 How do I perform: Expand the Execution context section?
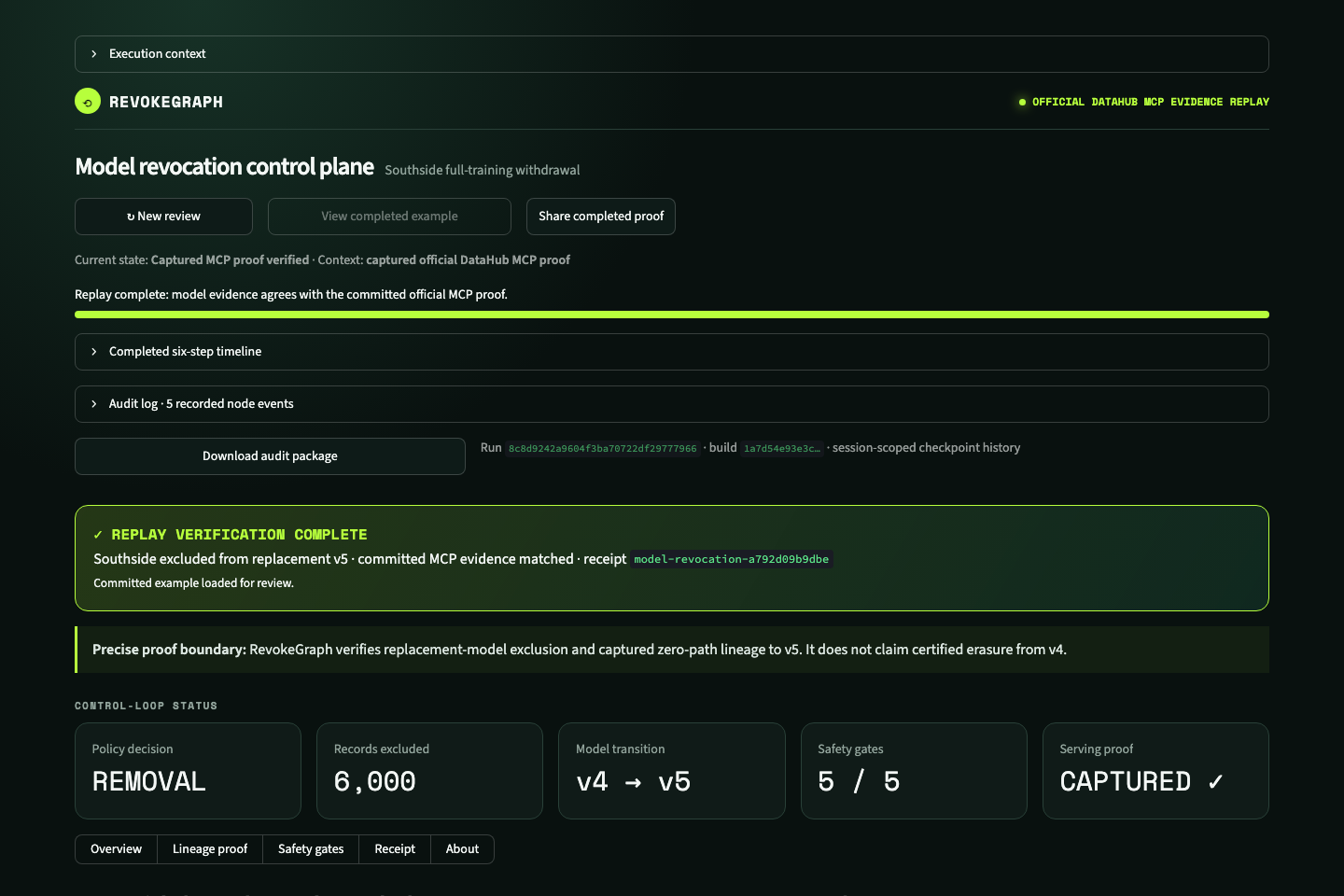[672, 54]
